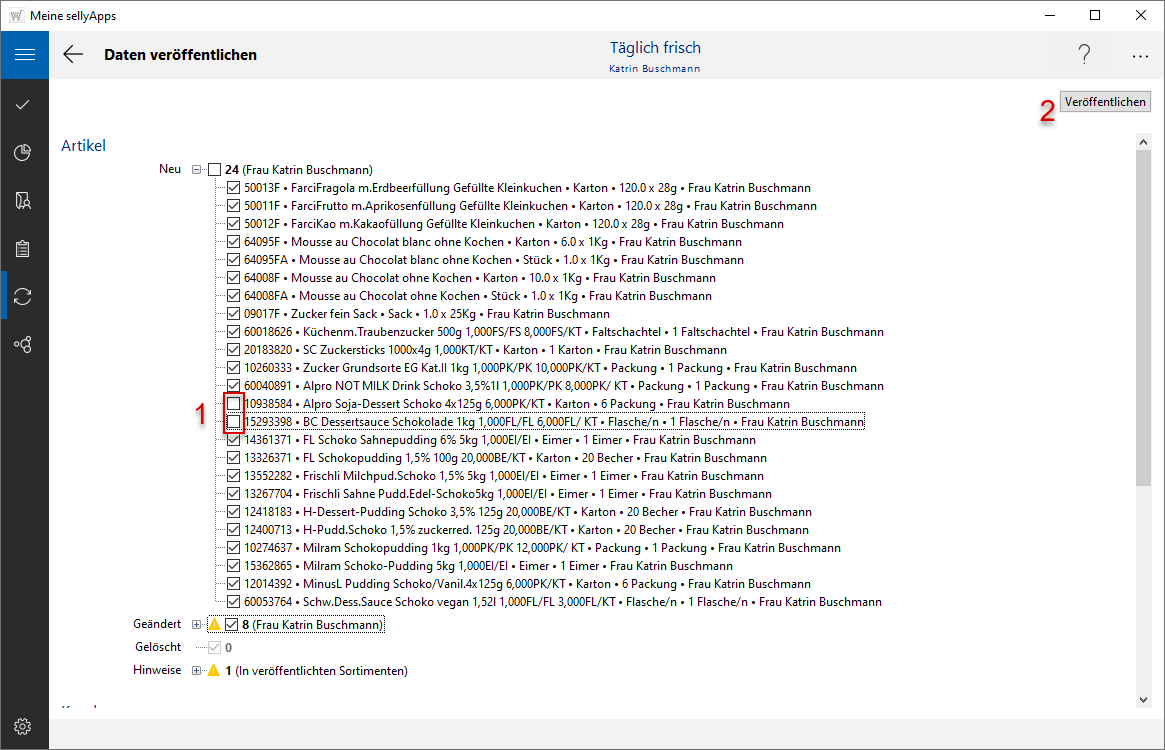This screenshot has height=750, width=1165.
Task: Select the sync arrows sidebar icon
Action: click(x=24, y=296)
